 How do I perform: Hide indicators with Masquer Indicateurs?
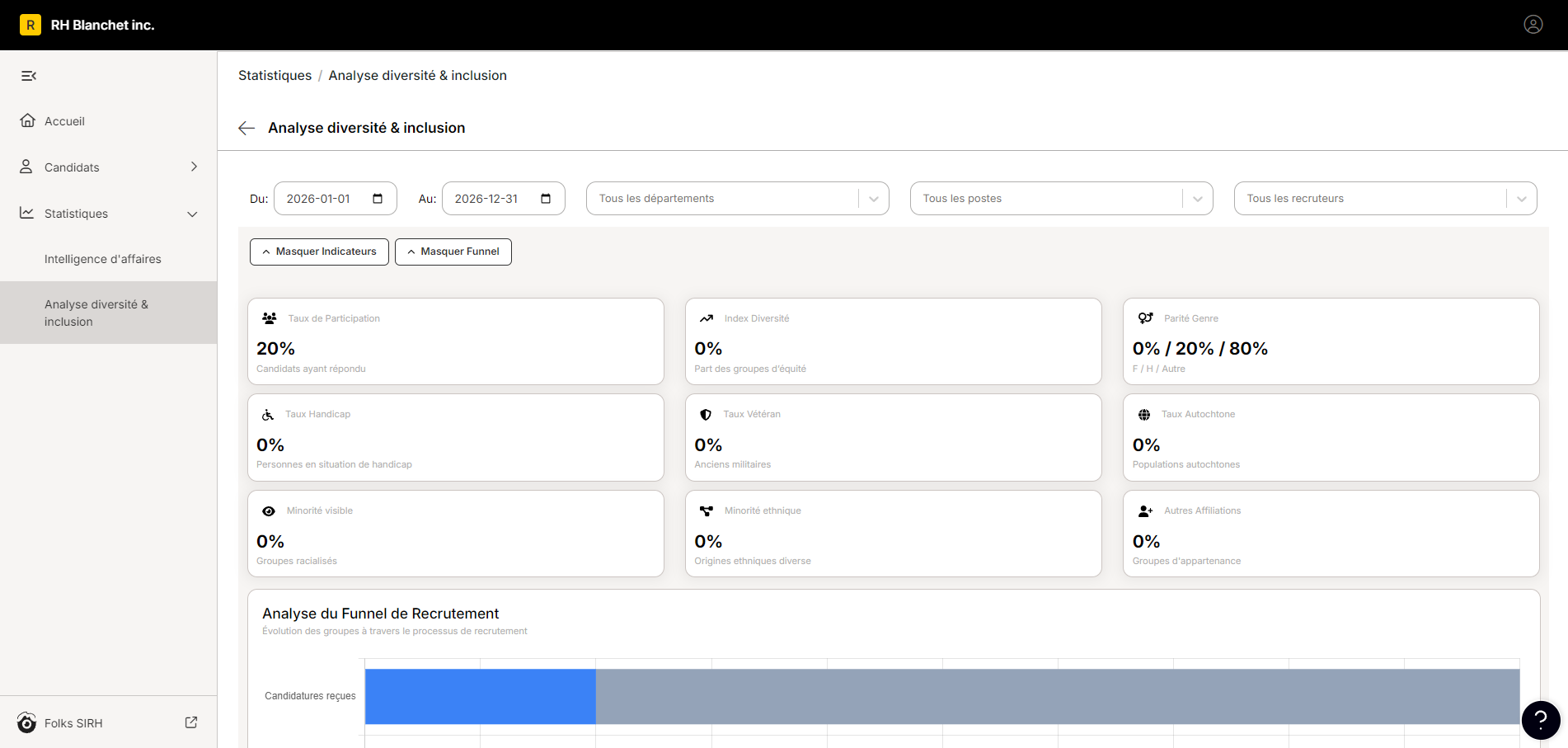pyautogui.click(x=319, y=252)
